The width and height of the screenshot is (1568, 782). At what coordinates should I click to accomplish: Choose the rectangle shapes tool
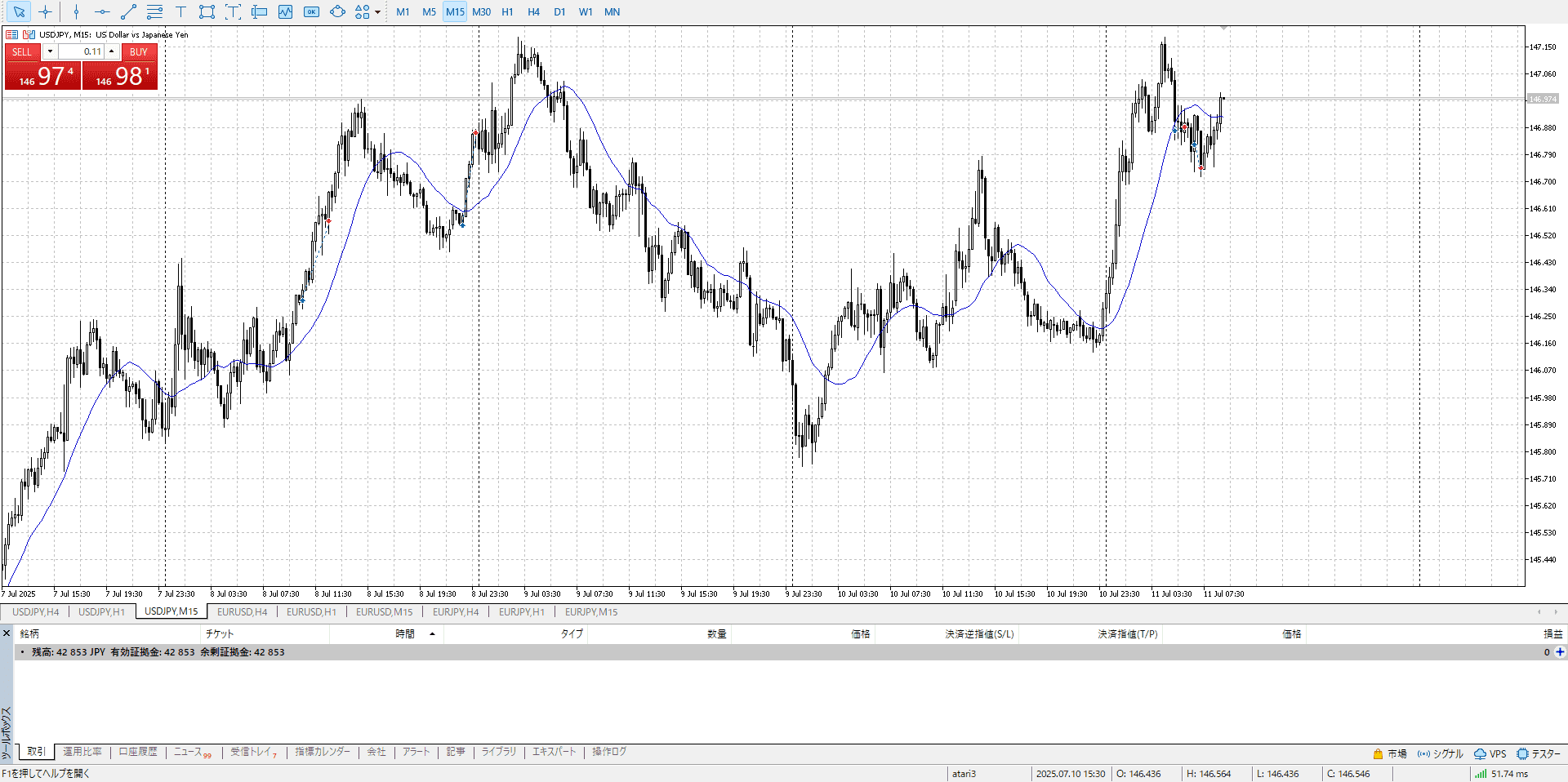(x=207, y=11)
